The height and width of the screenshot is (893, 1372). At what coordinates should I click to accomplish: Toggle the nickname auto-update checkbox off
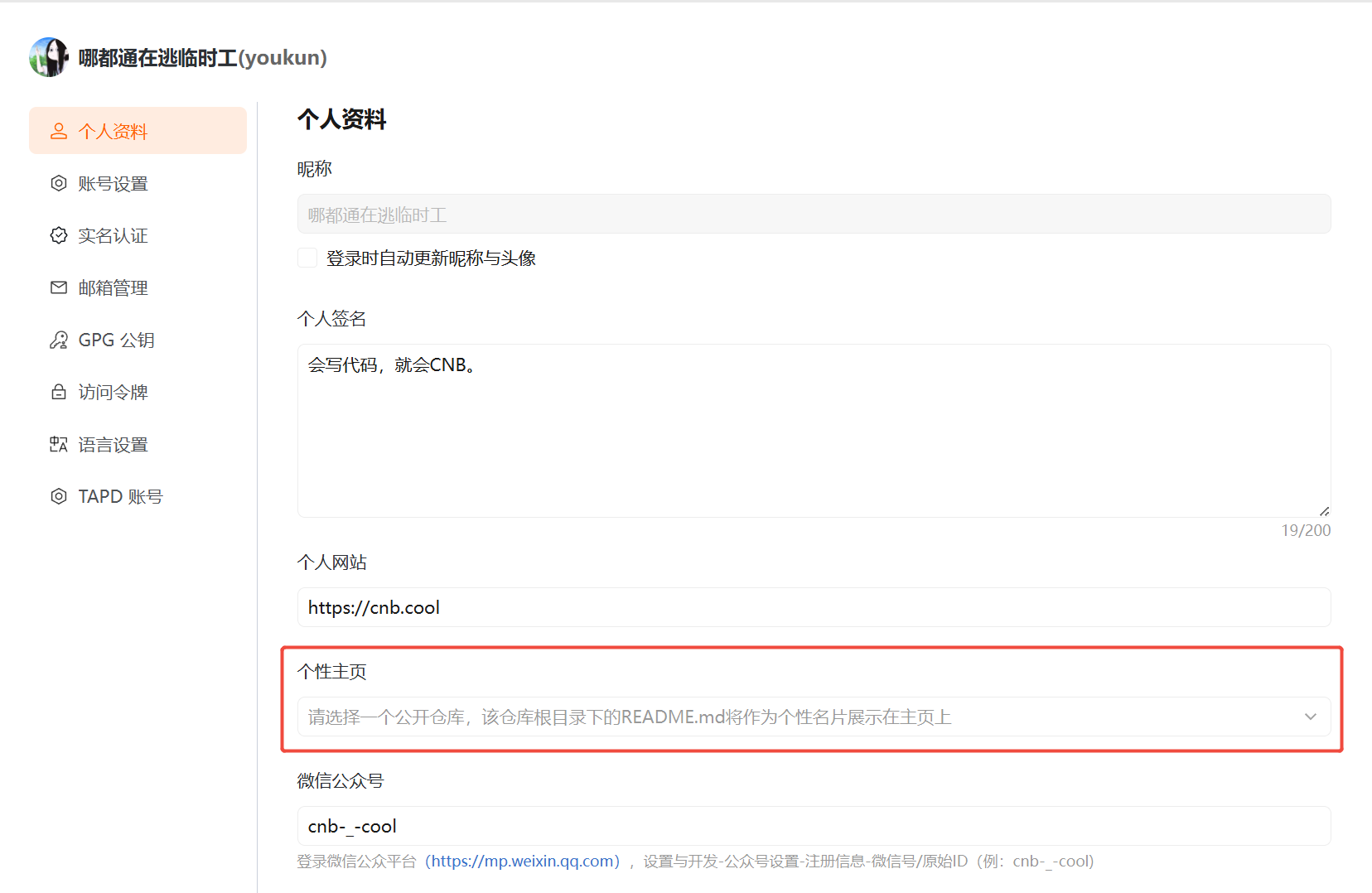307,258
